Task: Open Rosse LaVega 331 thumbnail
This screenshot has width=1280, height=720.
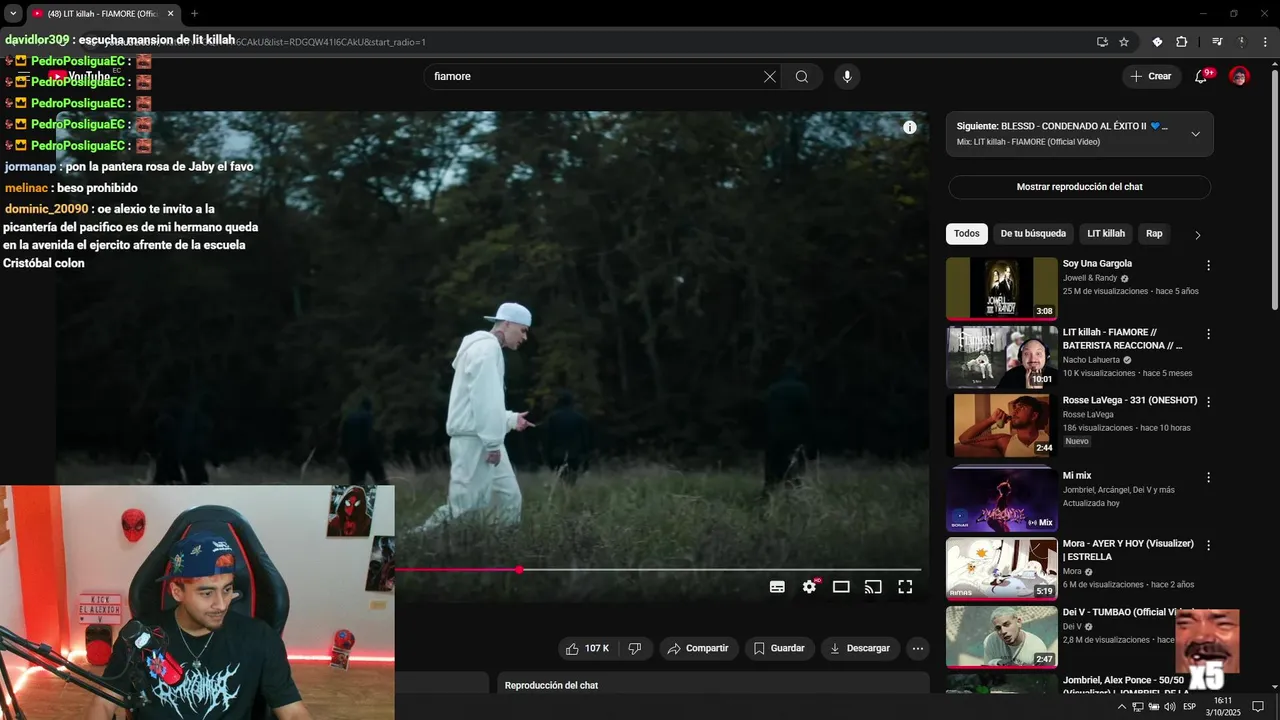Action: click(x=1001, y=425)
